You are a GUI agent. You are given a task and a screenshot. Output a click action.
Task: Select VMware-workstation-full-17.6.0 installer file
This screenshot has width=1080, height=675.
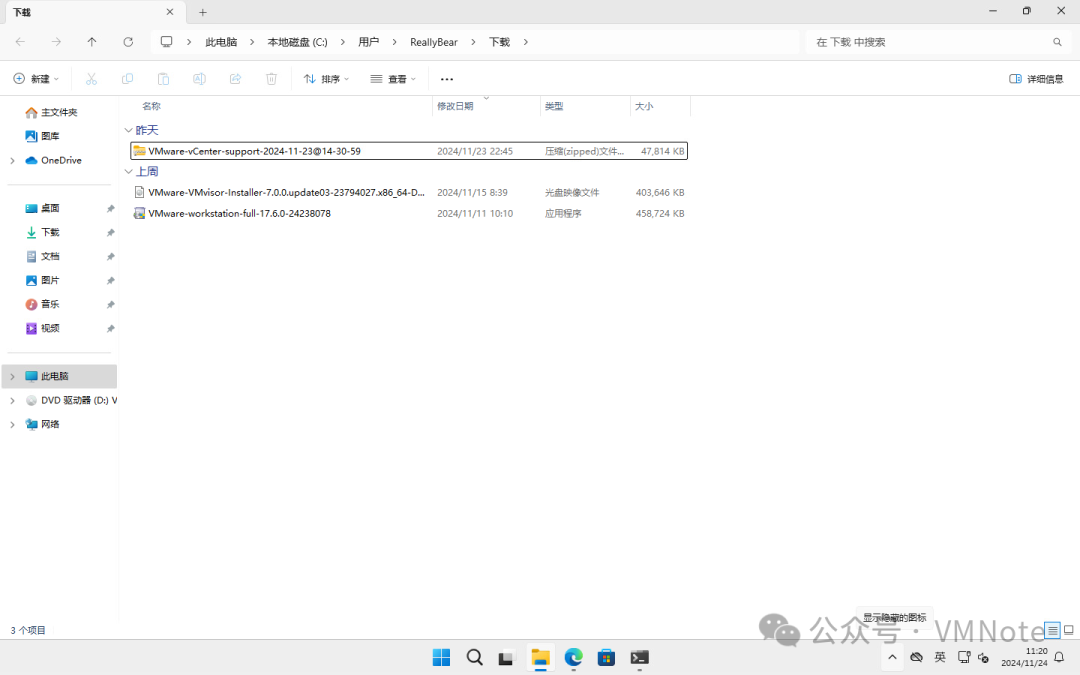coord(409,214)
